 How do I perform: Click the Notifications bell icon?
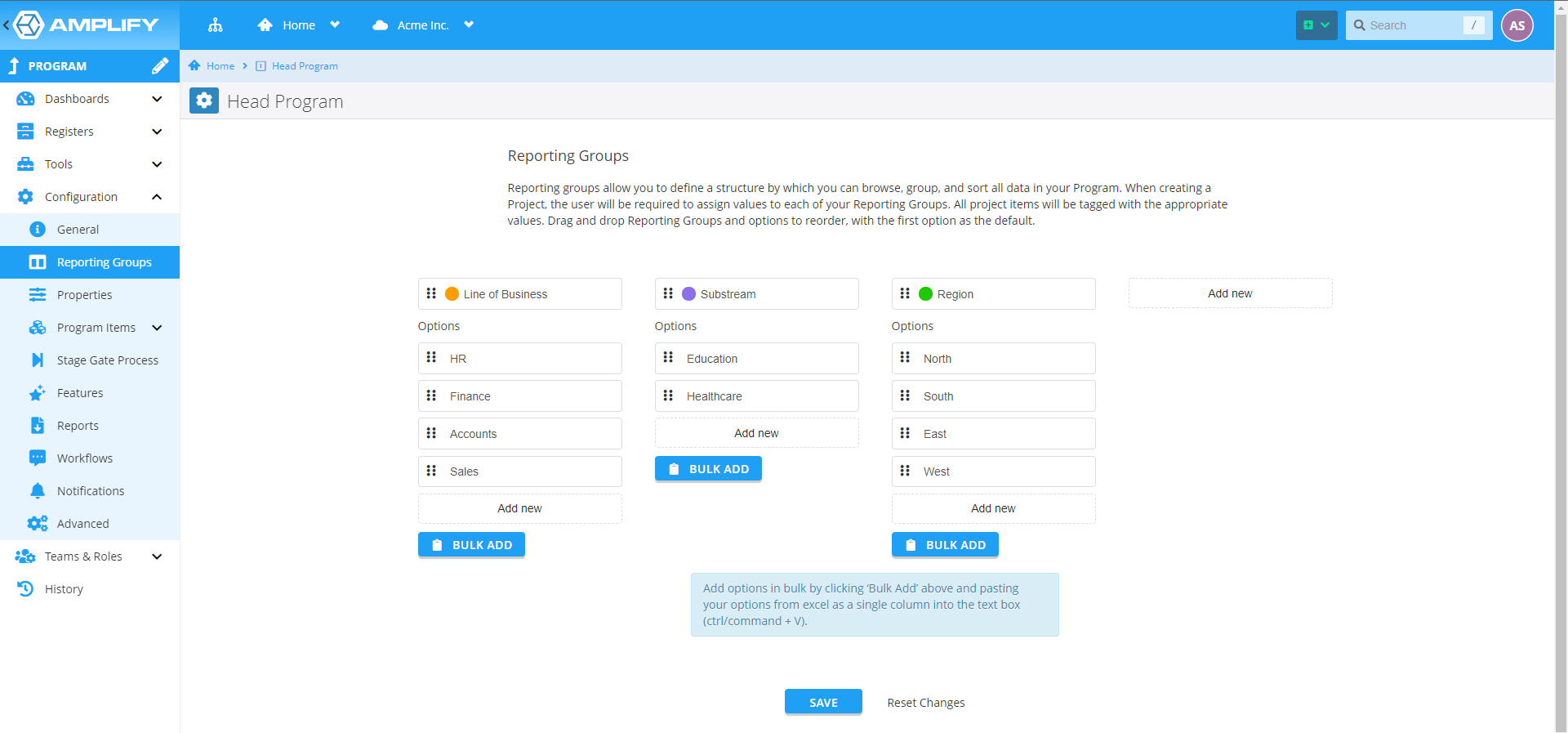coord(38,490)
